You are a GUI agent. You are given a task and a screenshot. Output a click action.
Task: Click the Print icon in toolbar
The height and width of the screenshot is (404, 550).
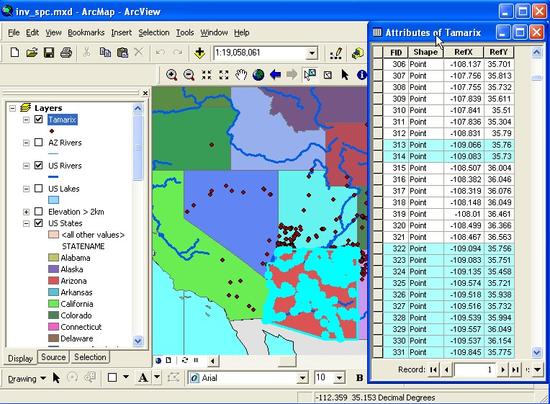pos(66,53)
